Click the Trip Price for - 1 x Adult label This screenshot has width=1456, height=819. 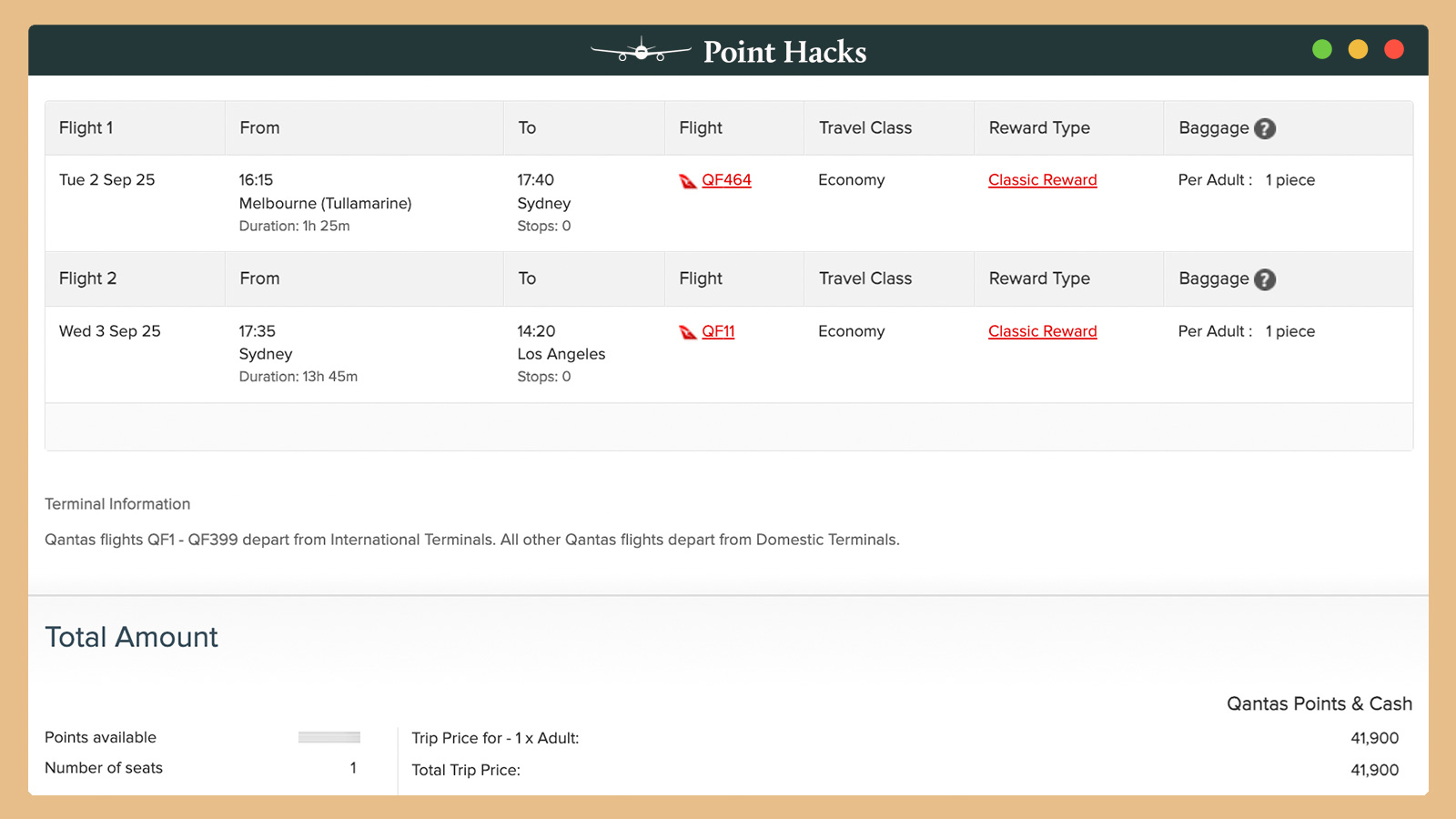point(495,738)
